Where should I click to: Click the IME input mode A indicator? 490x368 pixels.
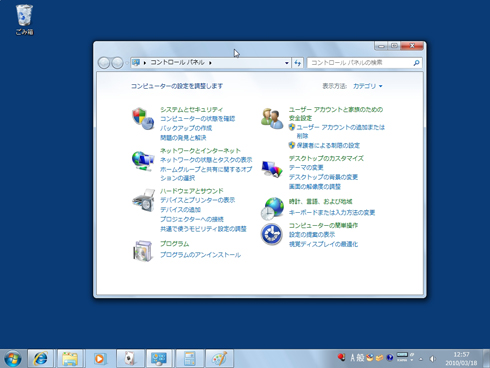pos(353,358)
